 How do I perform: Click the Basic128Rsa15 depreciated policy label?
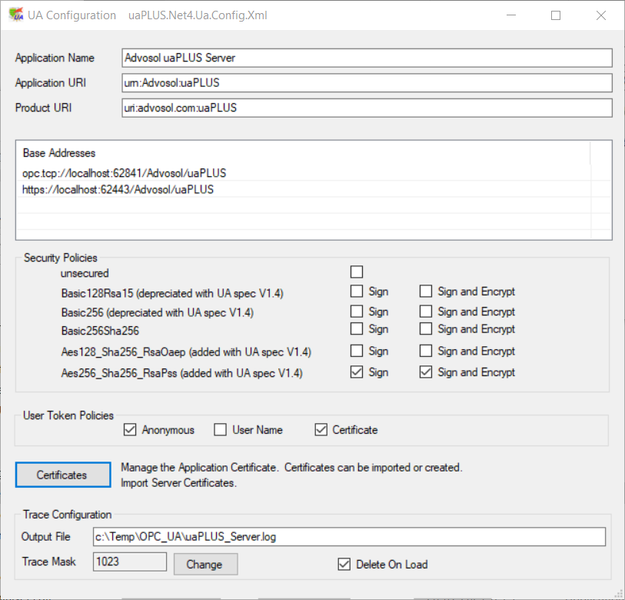tap(172, 293)
